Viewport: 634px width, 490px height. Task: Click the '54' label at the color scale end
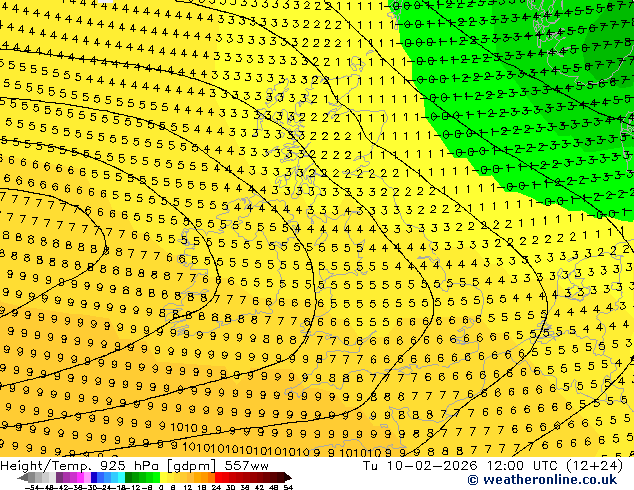pyautogui.click(x=288, y=487)
